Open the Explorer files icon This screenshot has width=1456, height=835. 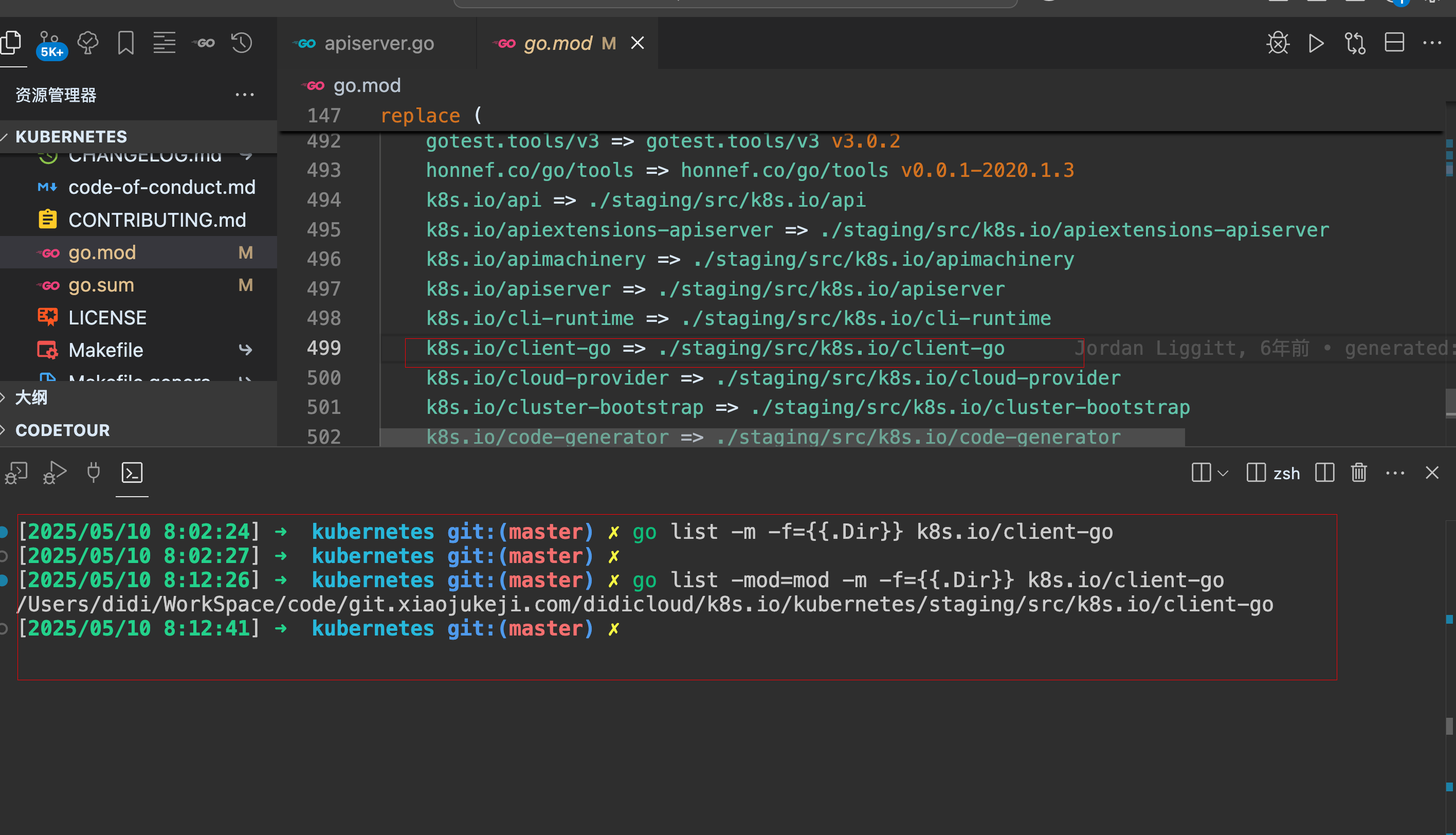(x=11, y=43)
